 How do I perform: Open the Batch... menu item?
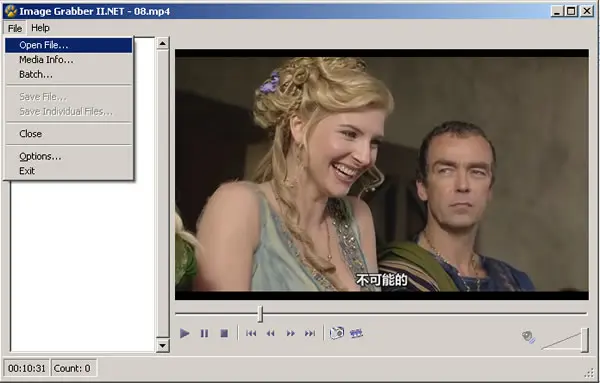tap(69, 74)
